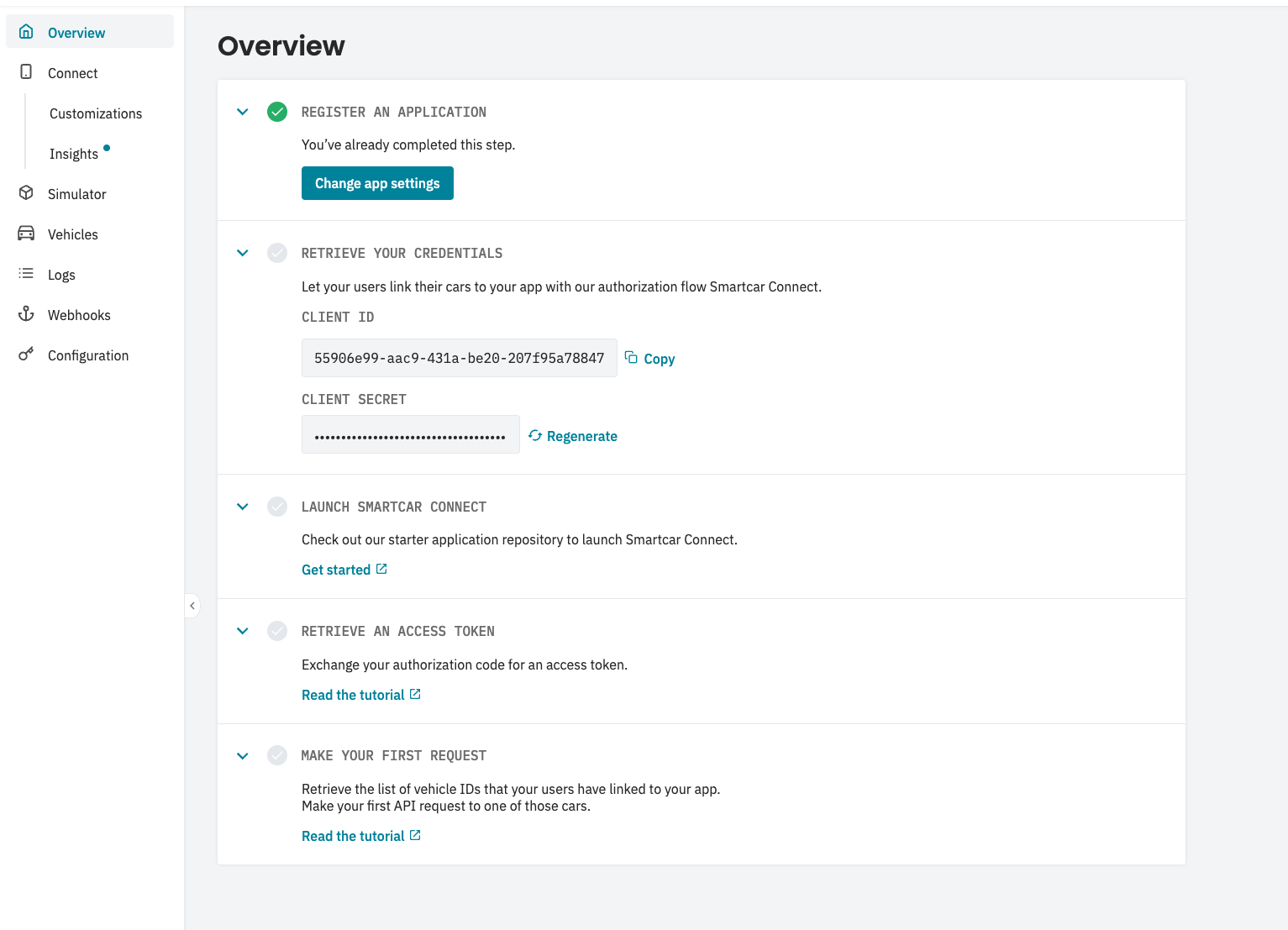Copy the client ID
This screenshot has width=1288, height=930.
pos(650,359)
